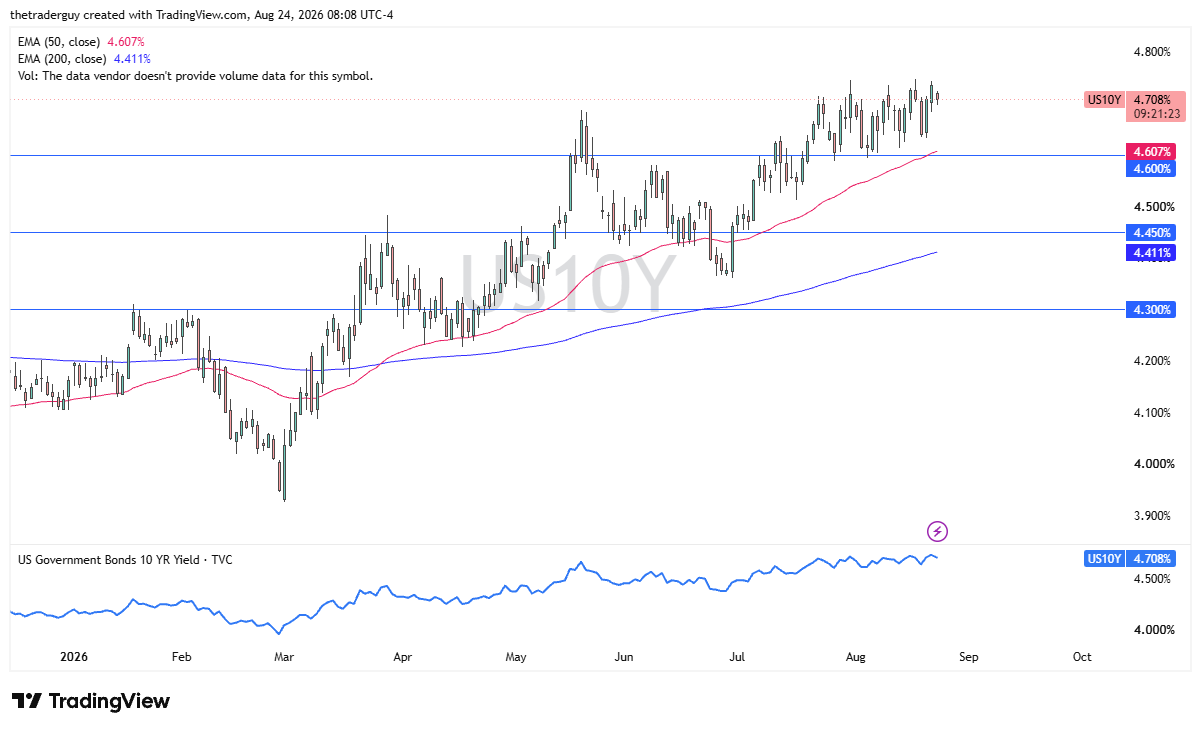The width and height of the screenshot is (1201, 731).
Task: Click the TradingView logo at bottom left
Action: [x=90, y=701]
